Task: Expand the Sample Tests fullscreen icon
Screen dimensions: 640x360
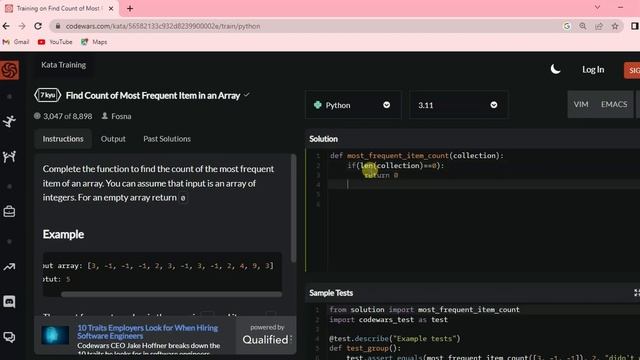Action: pyautogui.click(x=636, y=293)
